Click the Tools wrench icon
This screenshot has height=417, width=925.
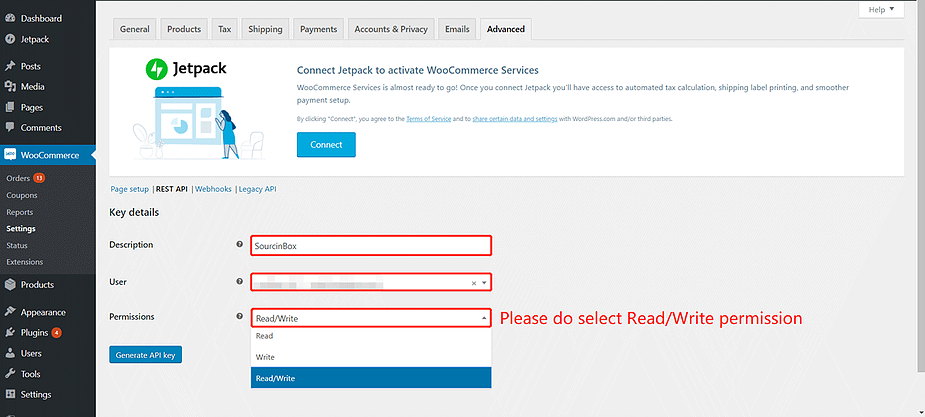(x=9, y=374)
